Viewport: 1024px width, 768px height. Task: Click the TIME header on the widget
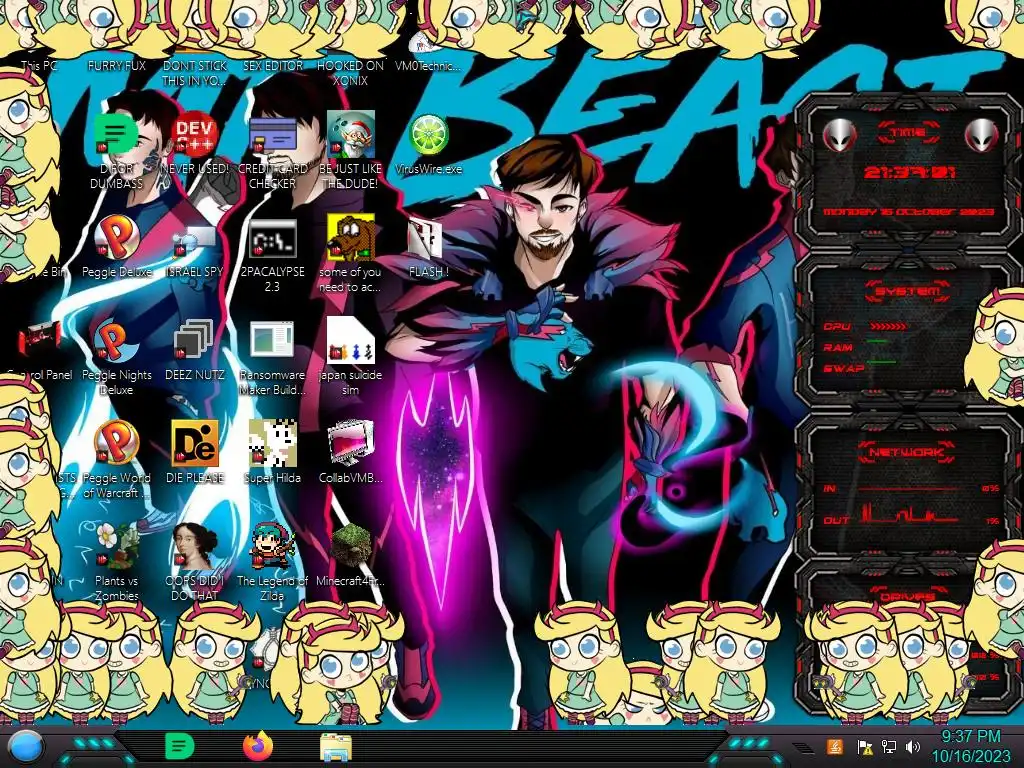tap(908, 133)
